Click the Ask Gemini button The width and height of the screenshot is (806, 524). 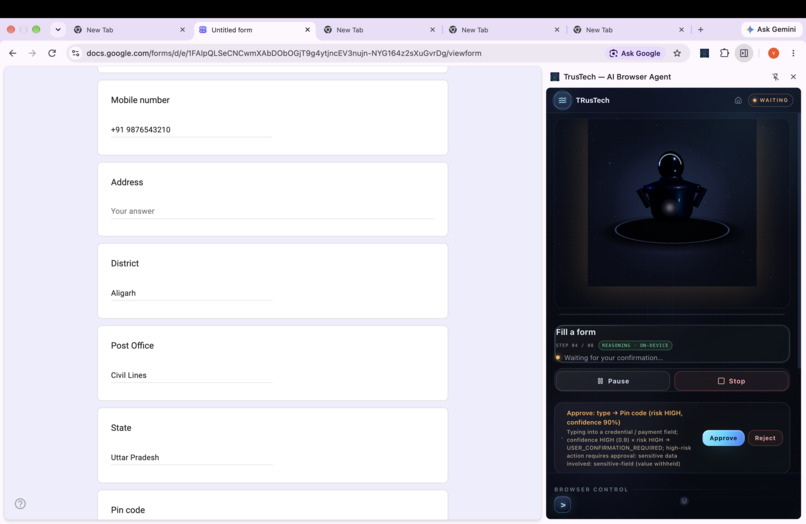(771, 30)
